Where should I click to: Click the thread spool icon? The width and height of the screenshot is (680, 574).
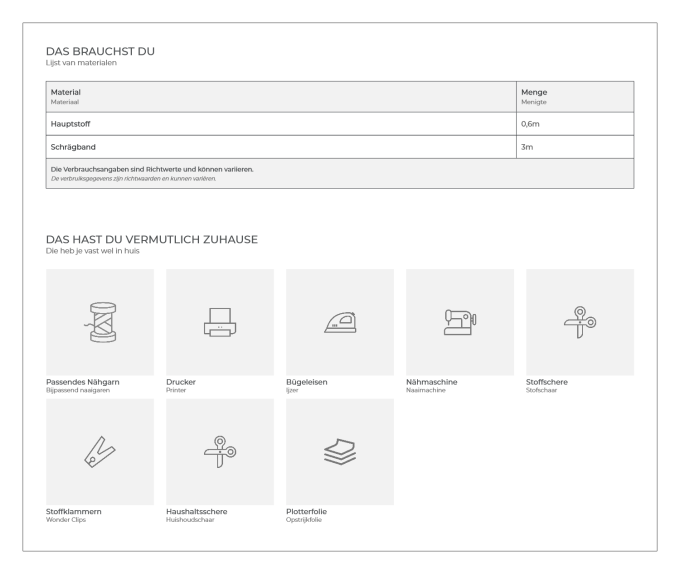click(x=100, y=322)
